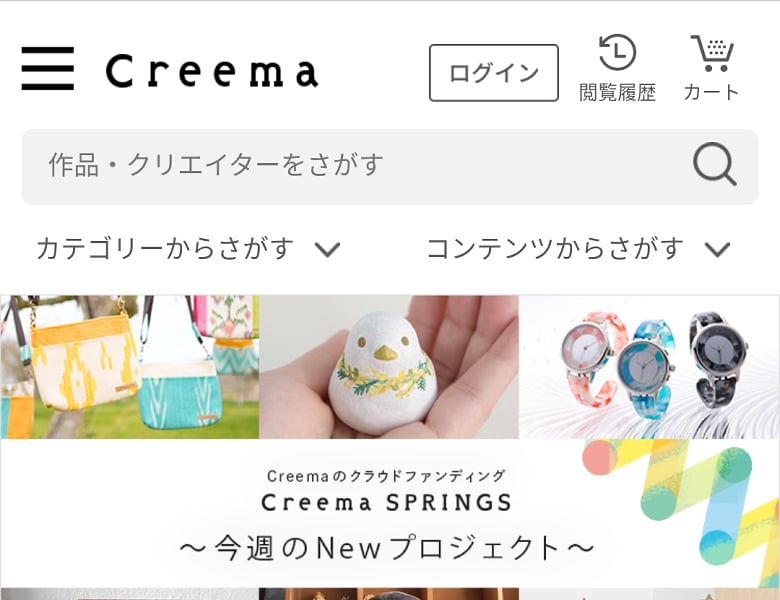
Task: Expand カテゴリーからさがす menu
Action: point(189,249)
